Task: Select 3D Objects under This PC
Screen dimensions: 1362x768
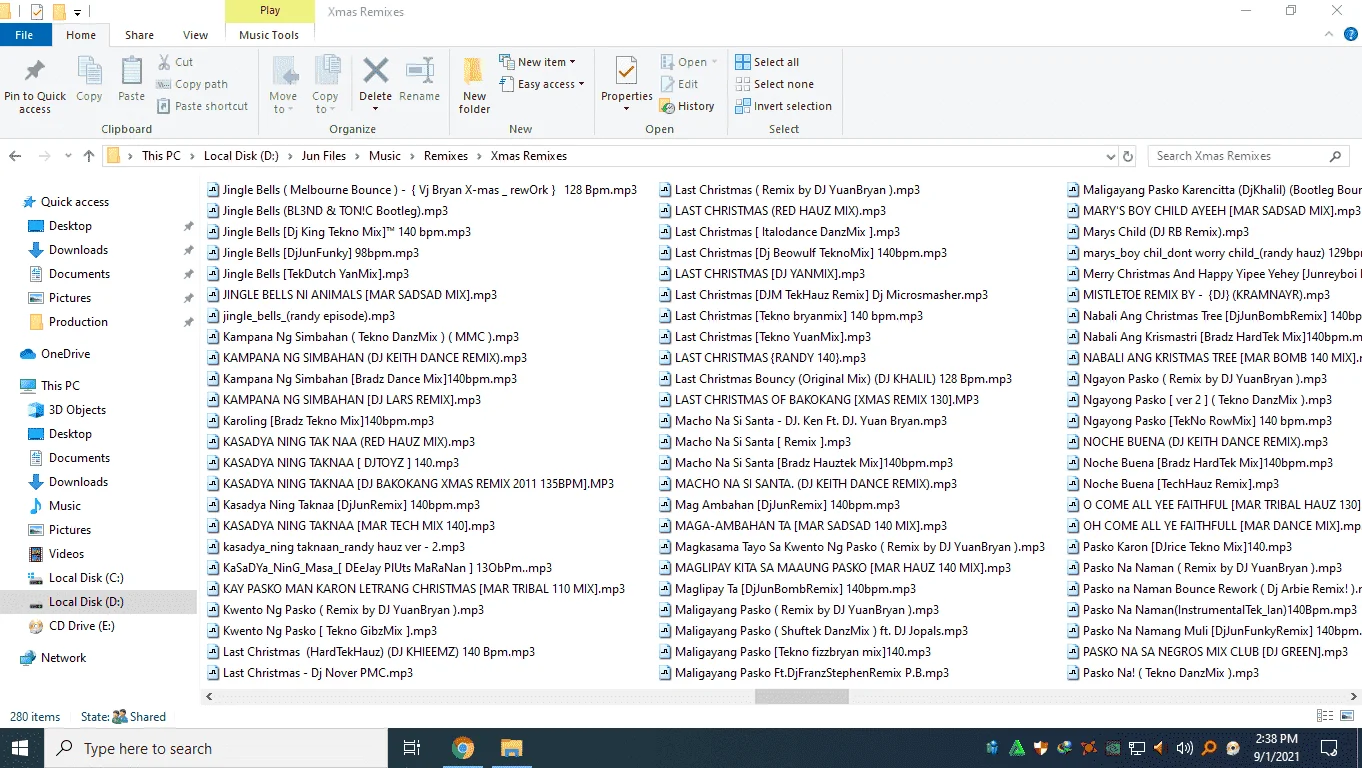Action: 77,410
